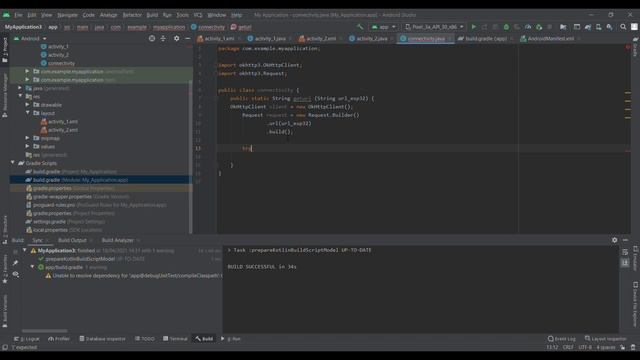
Task: Open the File menu
Action: [x=18, y=15]
